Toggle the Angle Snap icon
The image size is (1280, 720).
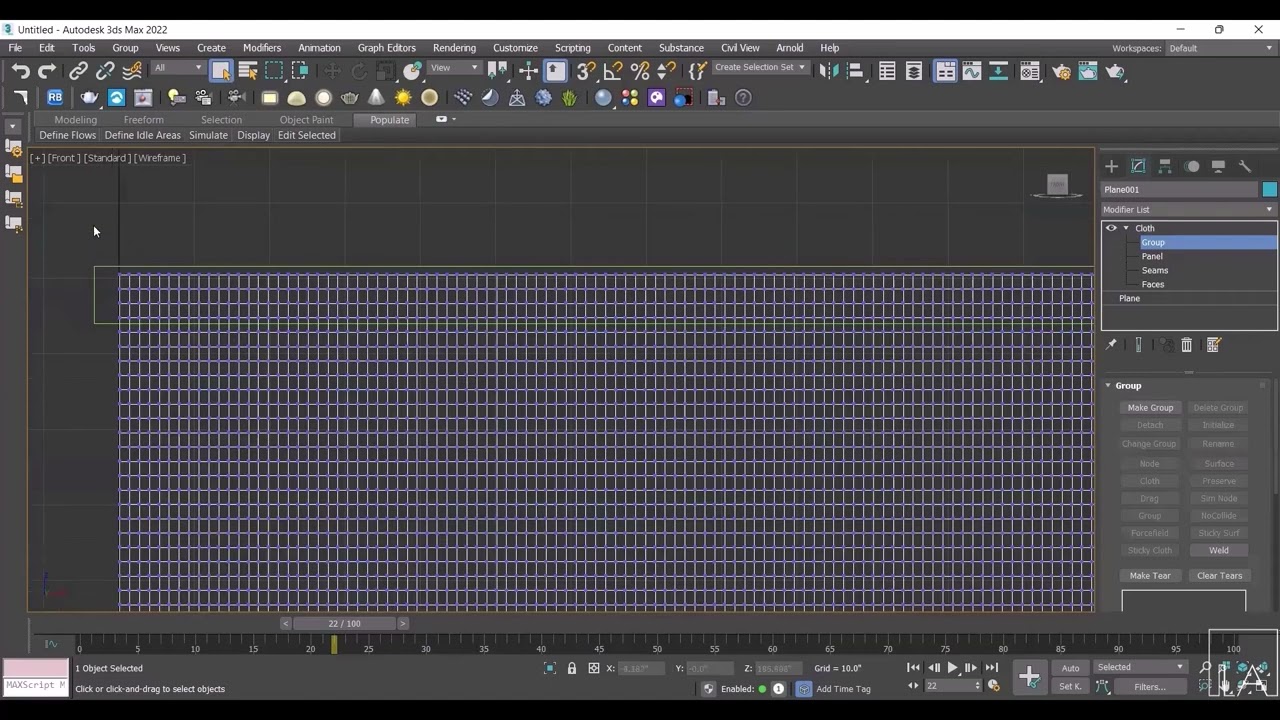pyautogui.click(x=613, y=71)
